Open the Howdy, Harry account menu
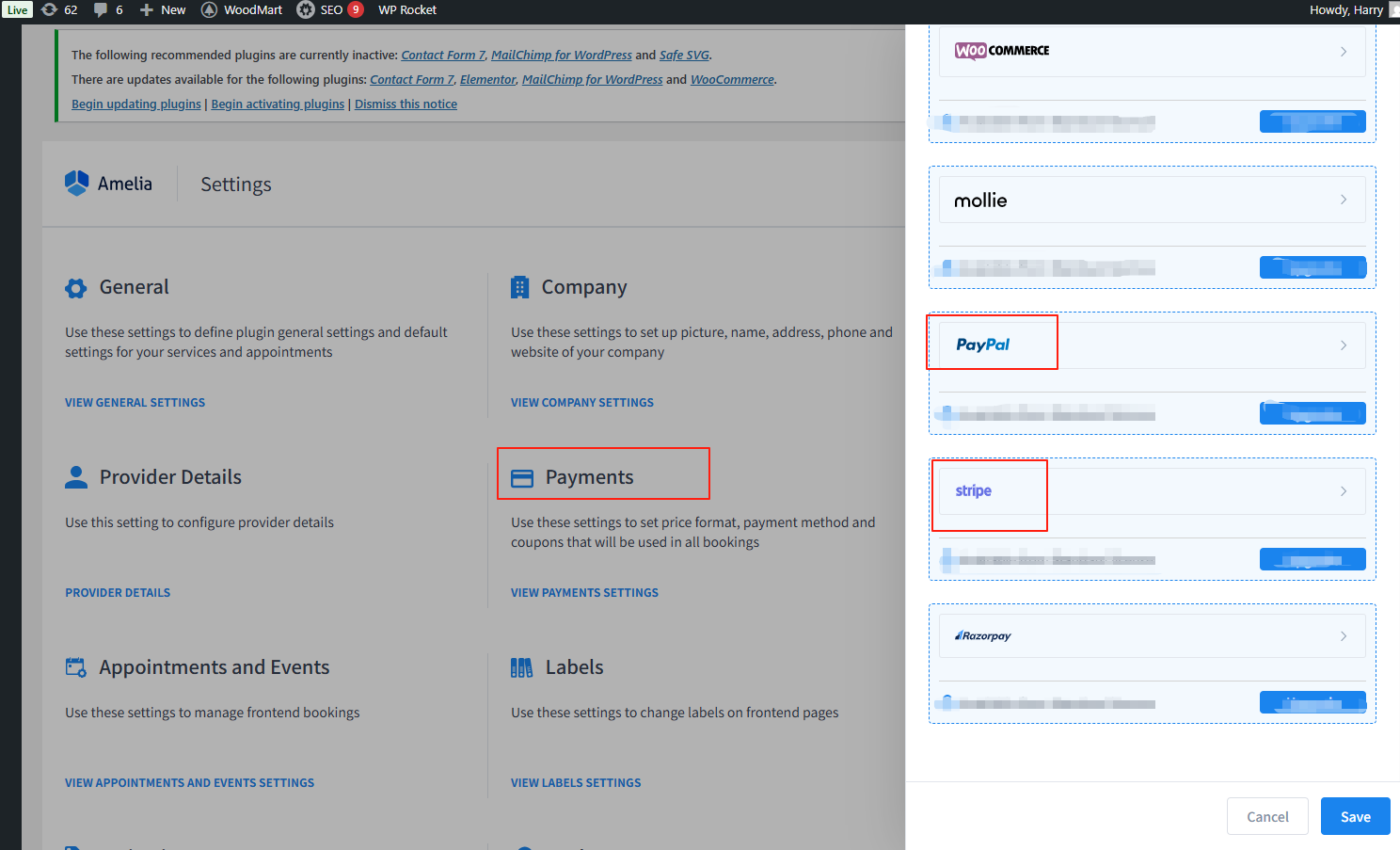This screenshot has height=850, width=1400. point(1346,9)
